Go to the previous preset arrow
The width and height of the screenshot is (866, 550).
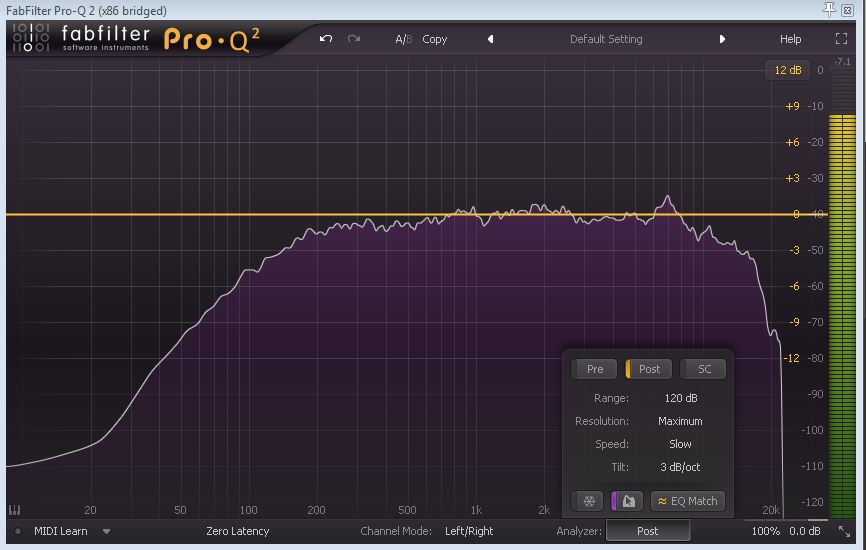(x=490, y=39)
